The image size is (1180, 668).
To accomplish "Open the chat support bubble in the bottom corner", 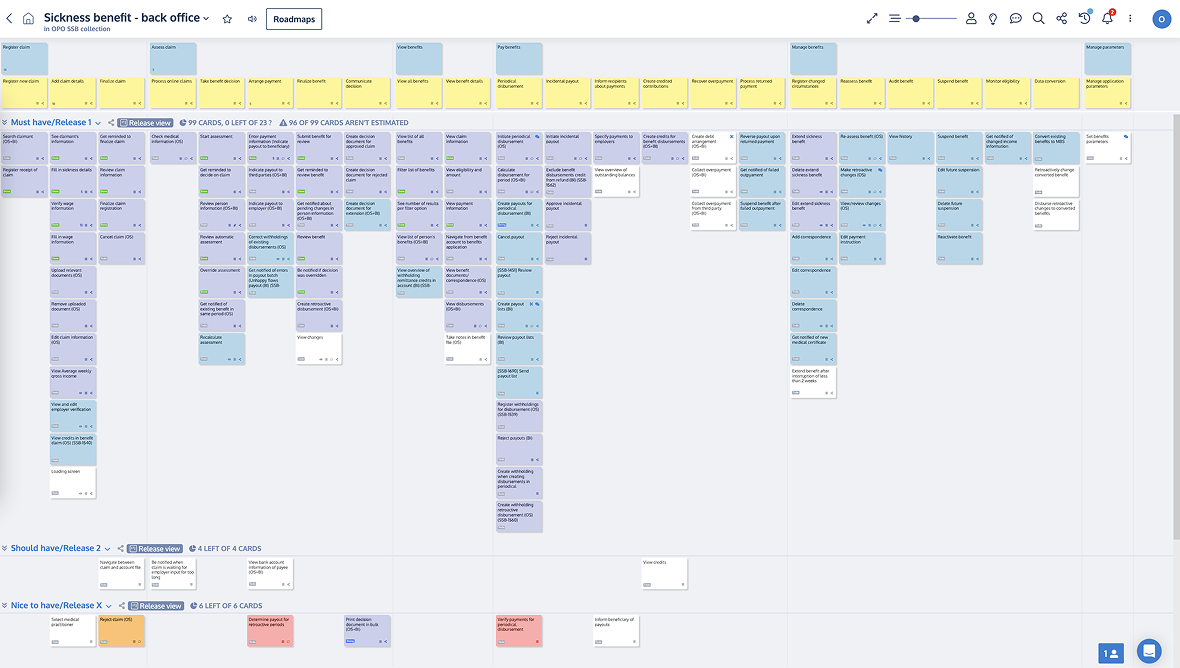I will point(1148,651).
